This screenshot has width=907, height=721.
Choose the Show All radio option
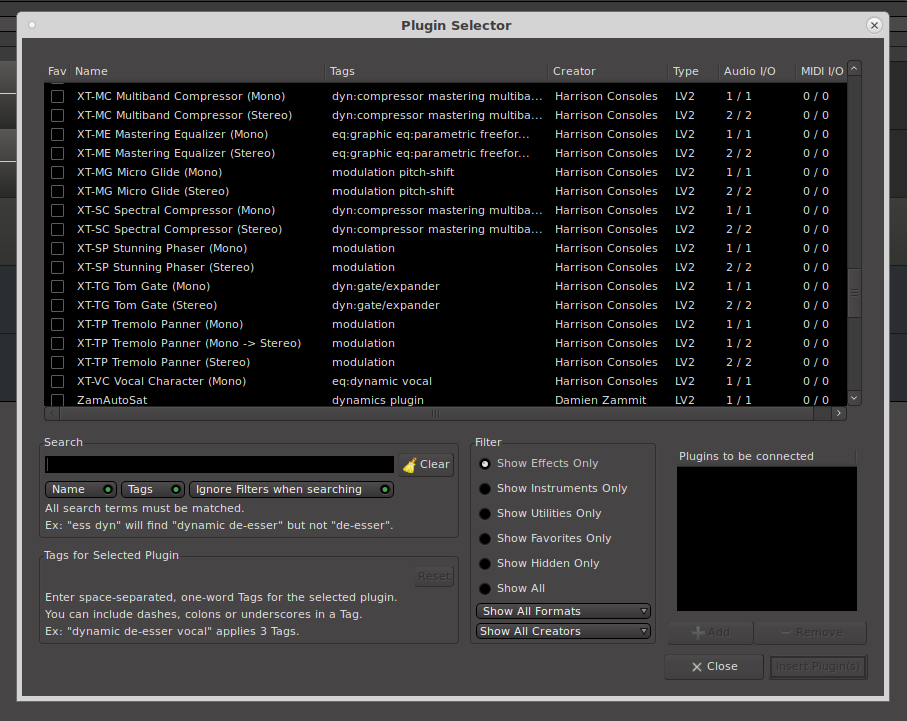tap(486, 589)
